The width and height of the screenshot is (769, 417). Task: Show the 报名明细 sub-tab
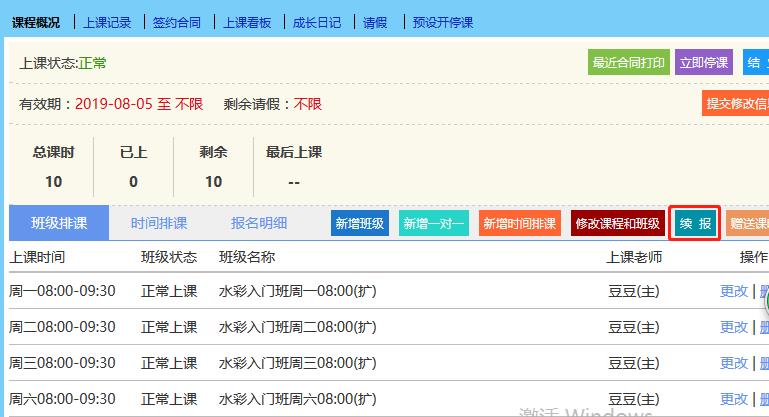258,223
